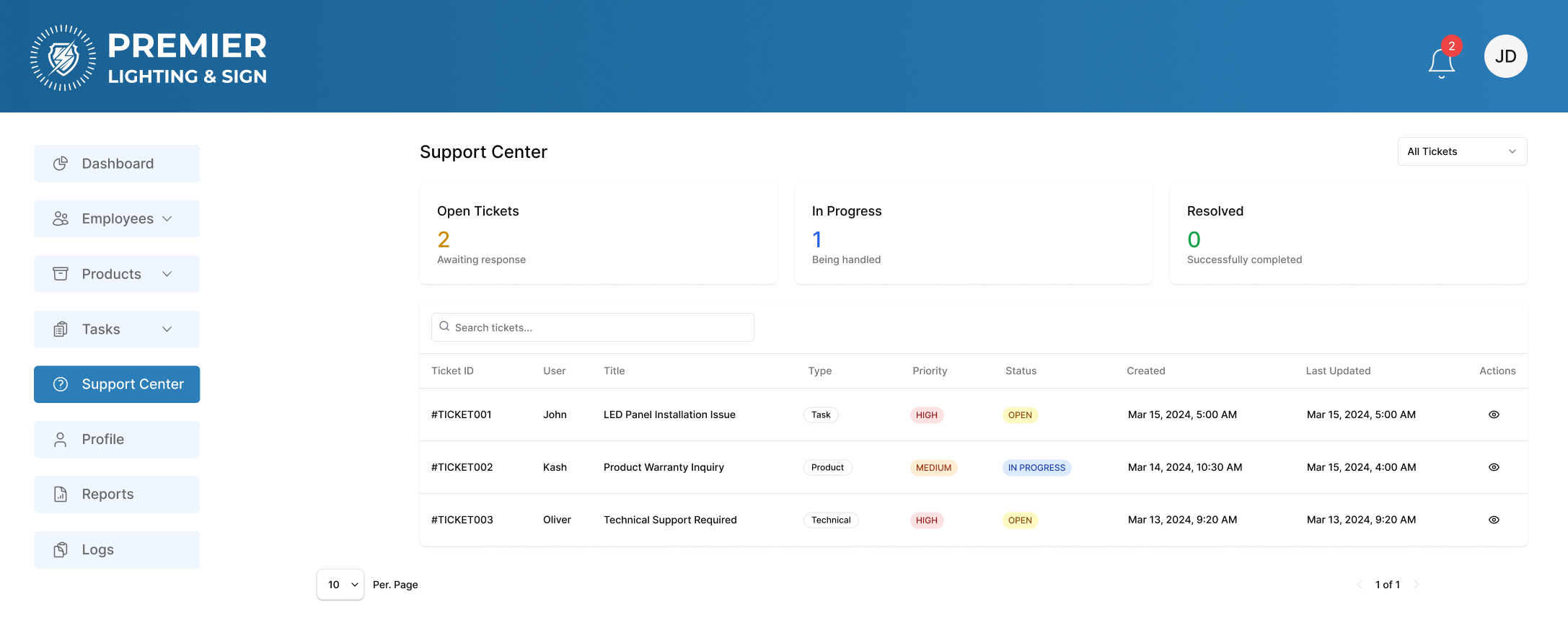Open the notifications bell

1441,63
